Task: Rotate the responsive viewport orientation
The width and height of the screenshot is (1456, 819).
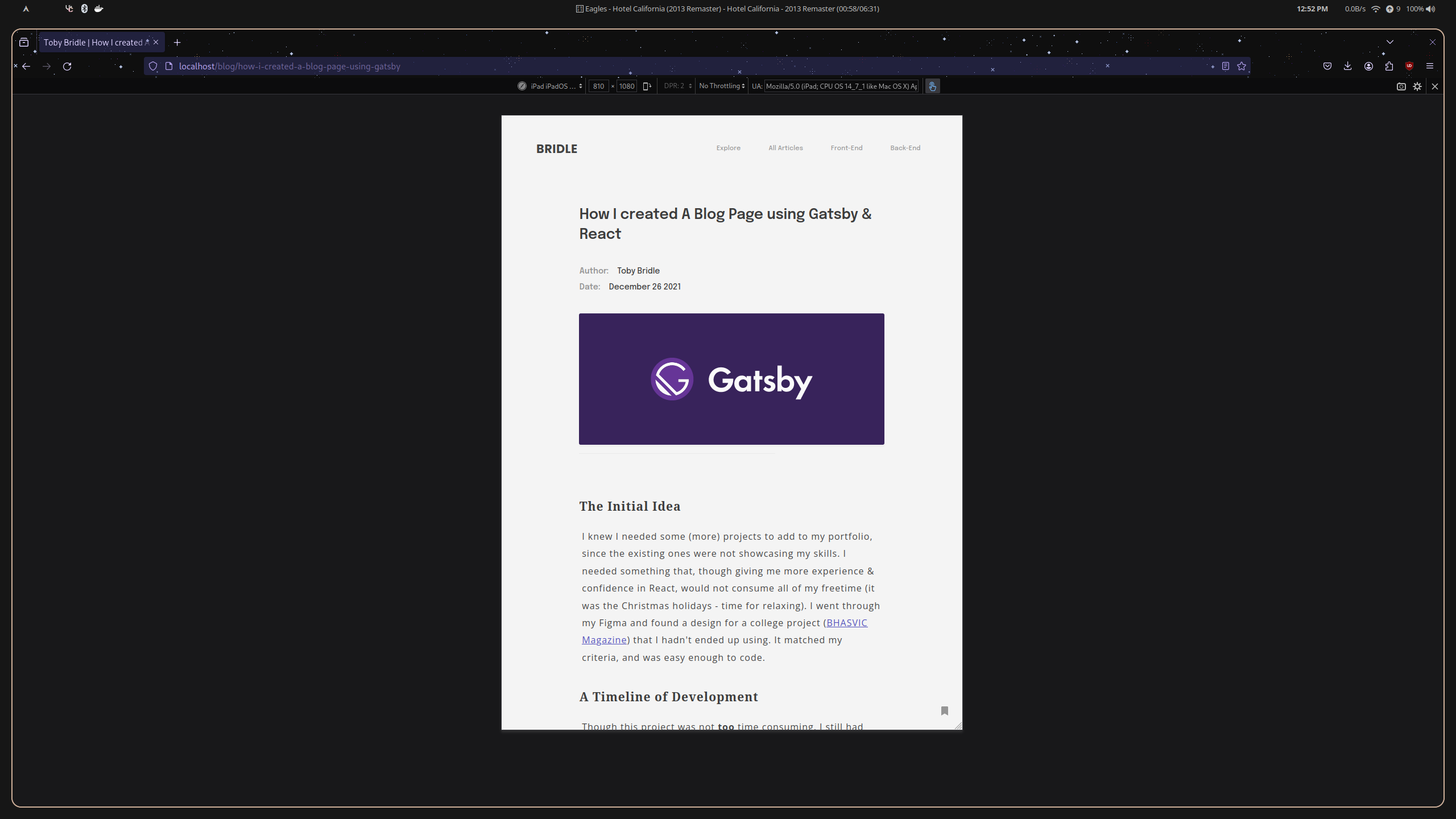Action: tap(647, 86)
